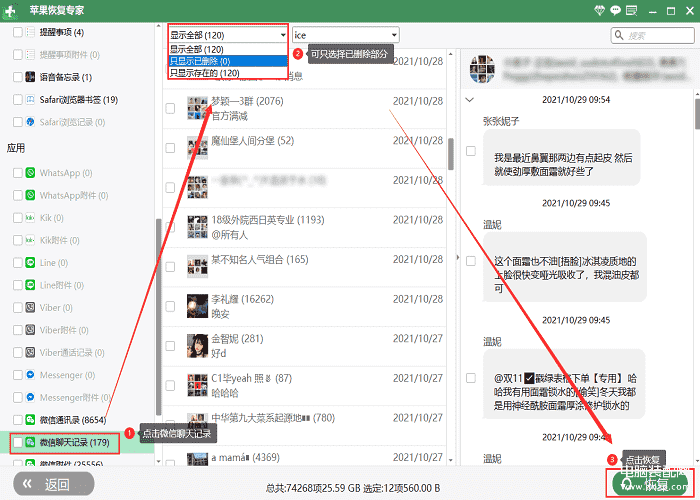Screen dimensions: 700x500
Task: Check the 提醒事项 (4) checkbox
Action: [x=18, y=32]
